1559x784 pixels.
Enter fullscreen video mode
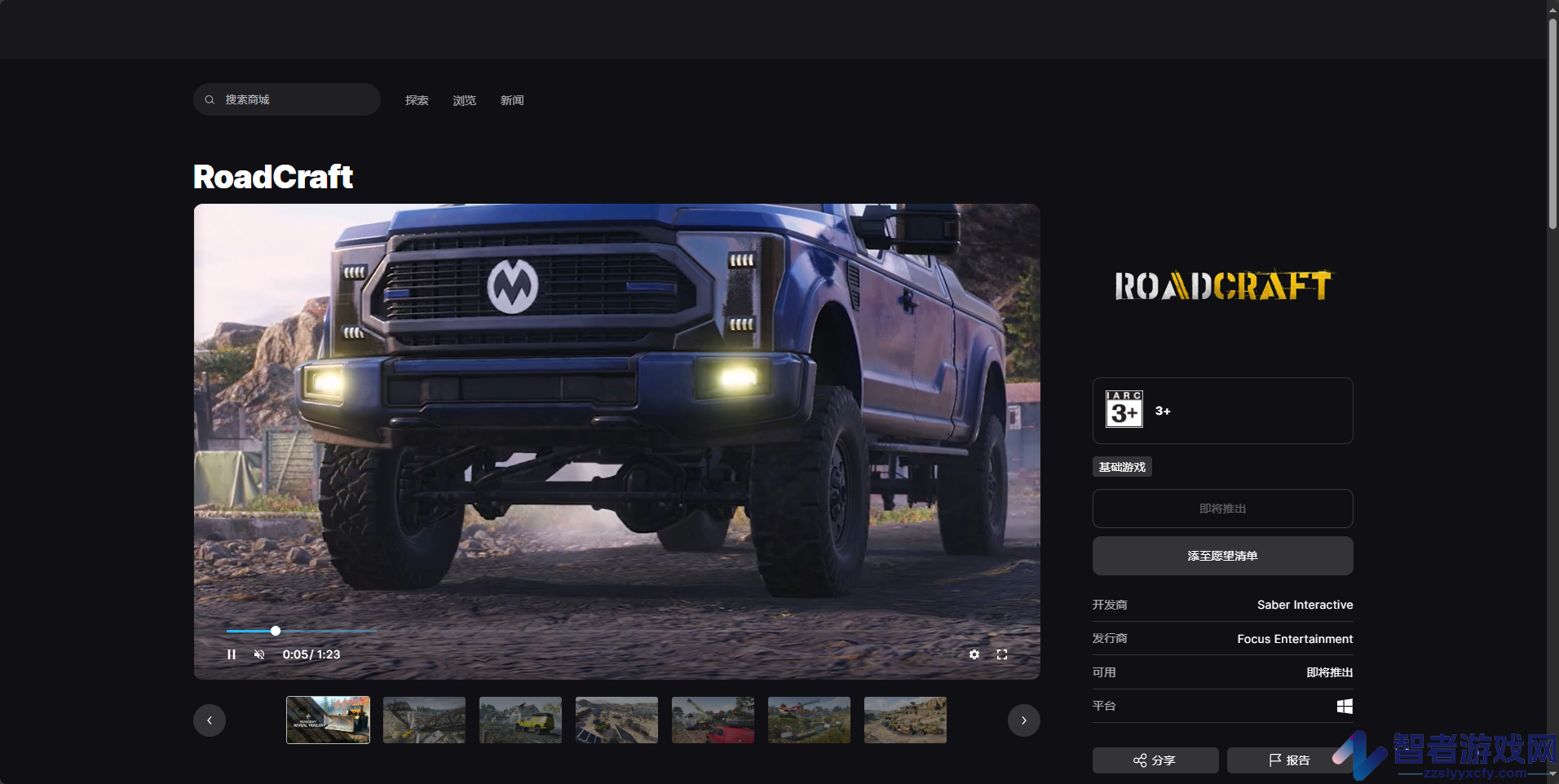[1002, 654]
